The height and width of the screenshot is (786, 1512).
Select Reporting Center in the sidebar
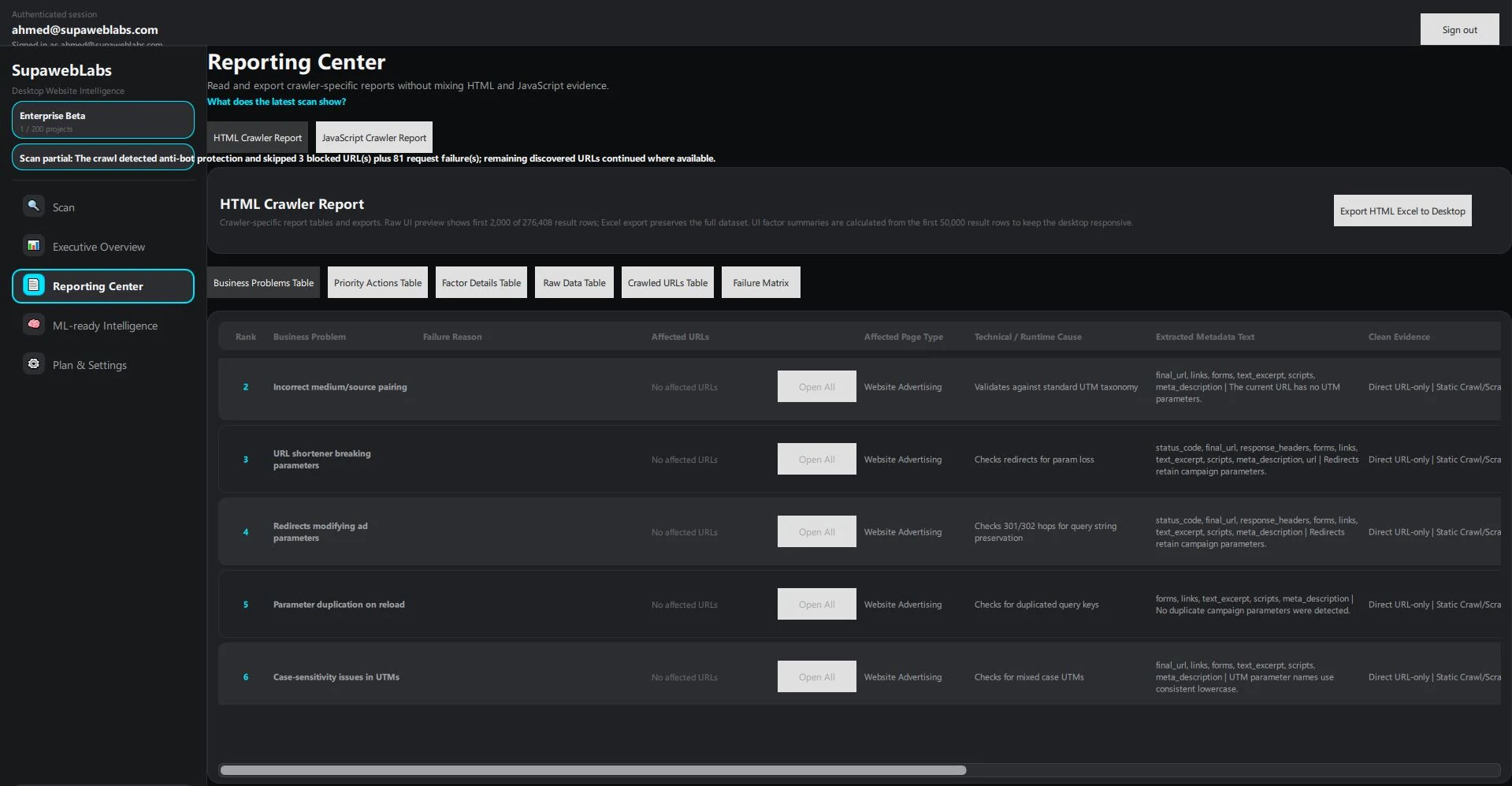pos(103,286)
